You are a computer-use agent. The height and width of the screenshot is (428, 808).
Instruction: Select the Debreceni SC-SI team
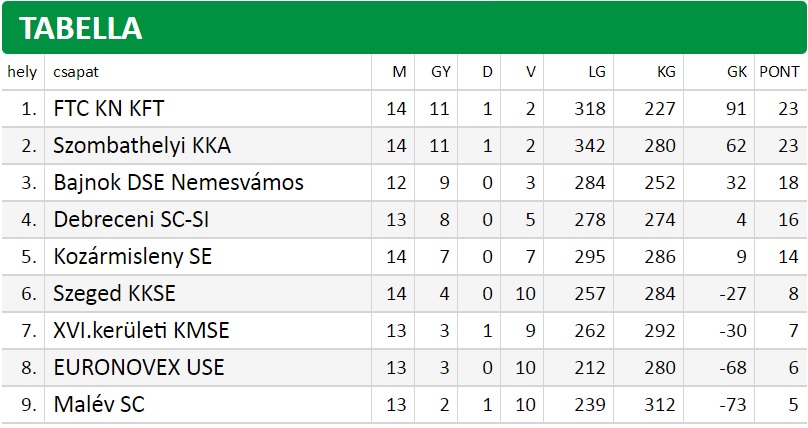131,220
